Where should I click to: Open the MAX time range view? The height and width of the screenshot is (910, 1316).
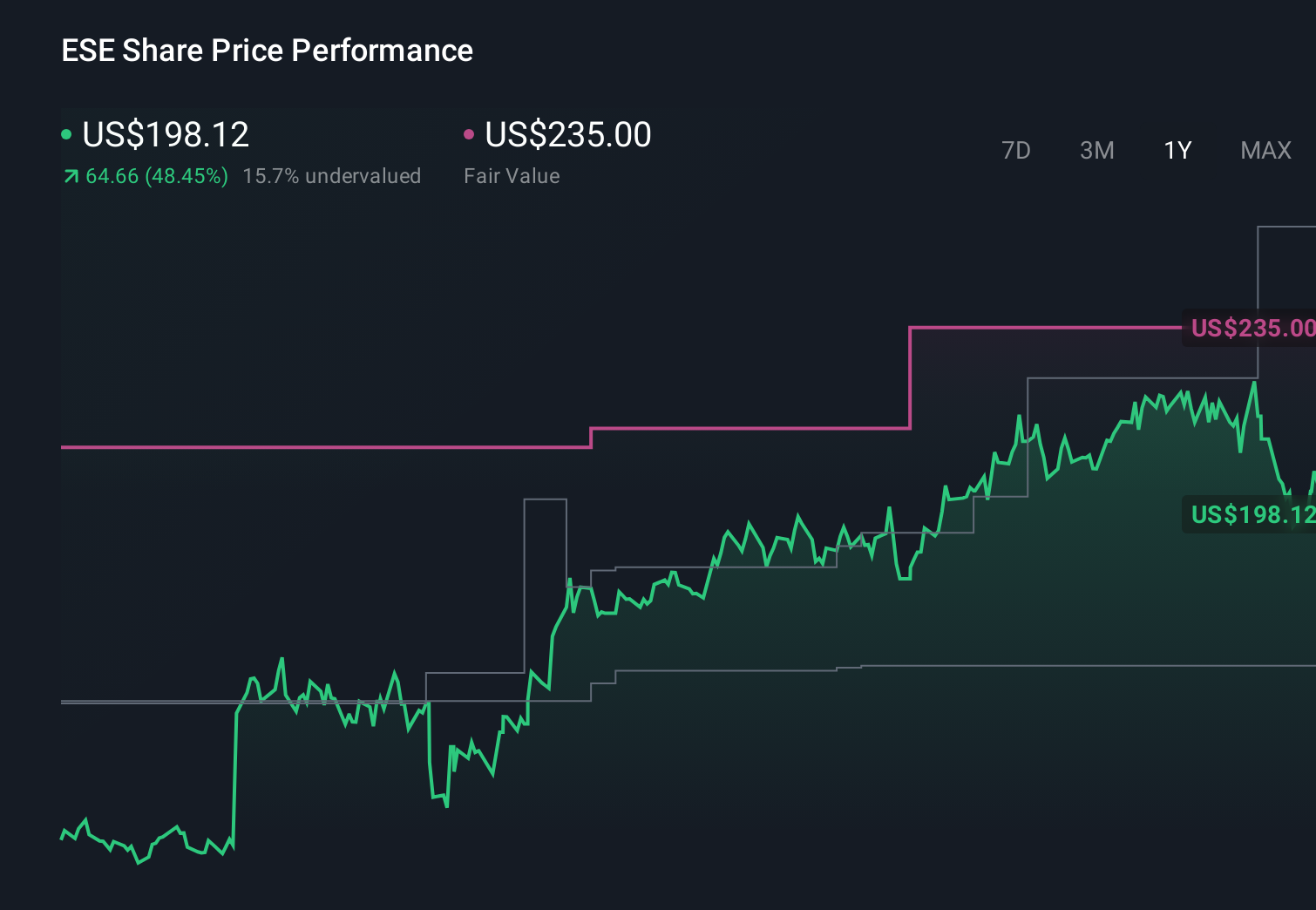pos(1265,150)
